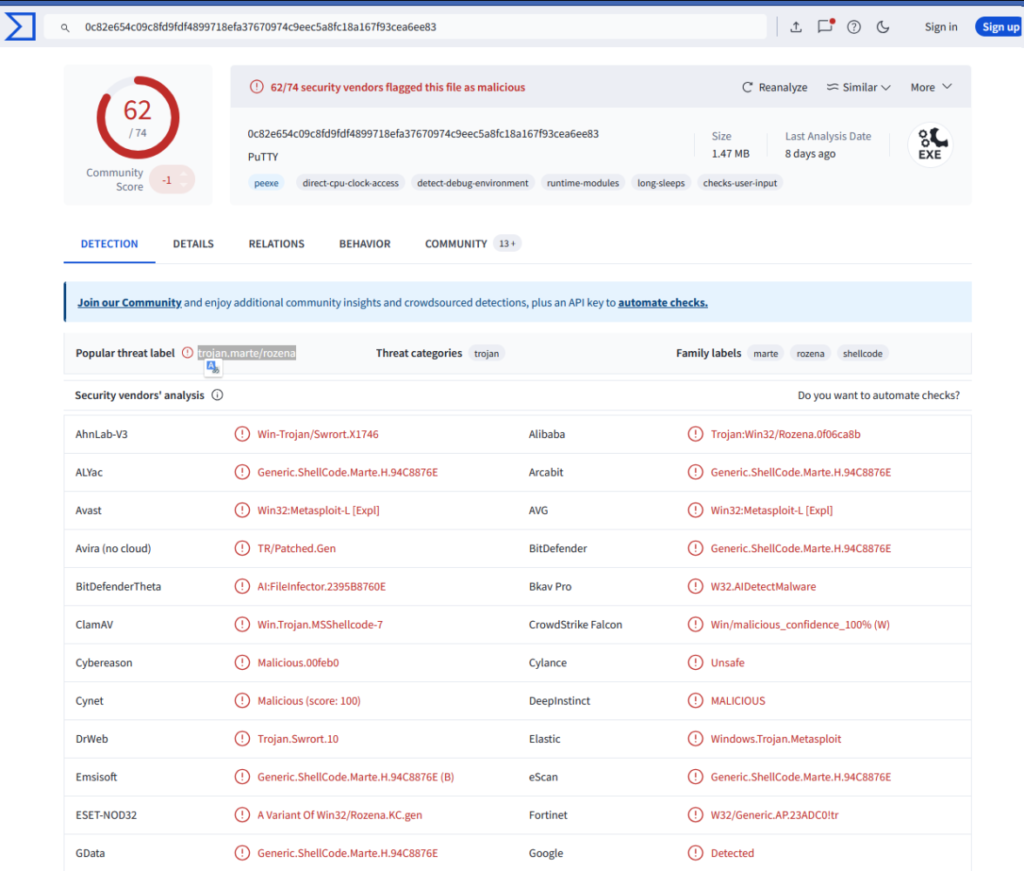Vote down community score arrow
The height and width of the screenshot is (871, 1024).
tap(184, 185)
